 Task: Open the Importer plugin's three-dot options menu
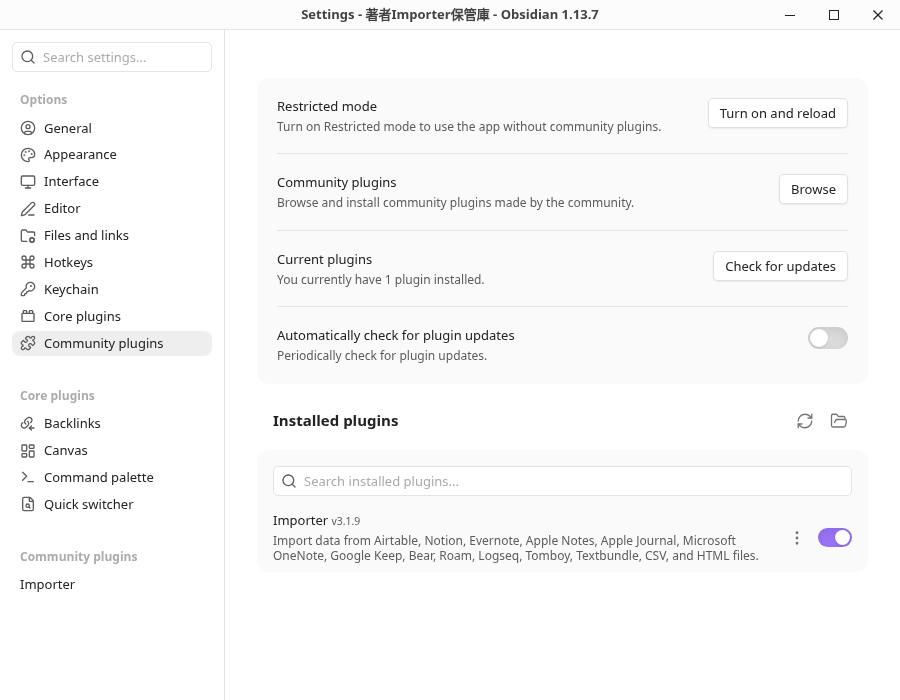[x=797, y=538]
